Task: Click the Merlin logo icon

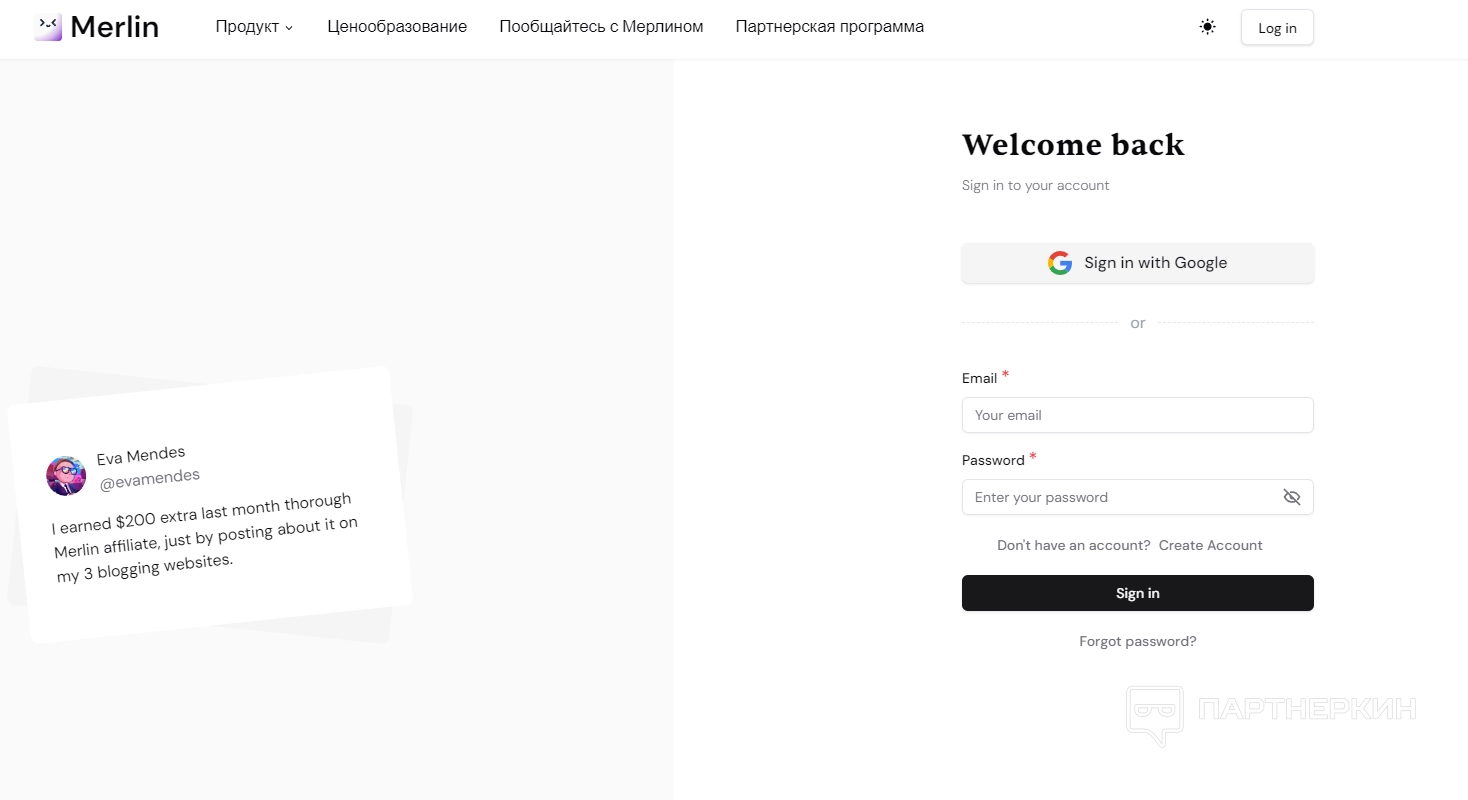Action: 48,27
